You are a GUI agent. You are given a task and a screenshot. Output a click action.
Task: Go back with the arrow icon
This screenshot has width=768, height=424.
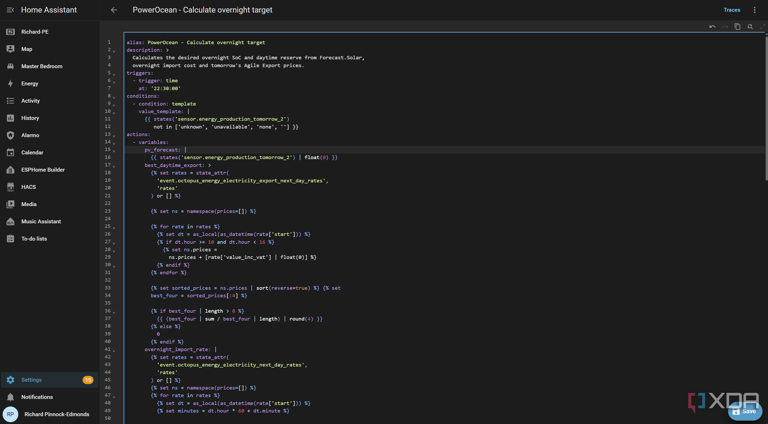click(x=114, y=10)
